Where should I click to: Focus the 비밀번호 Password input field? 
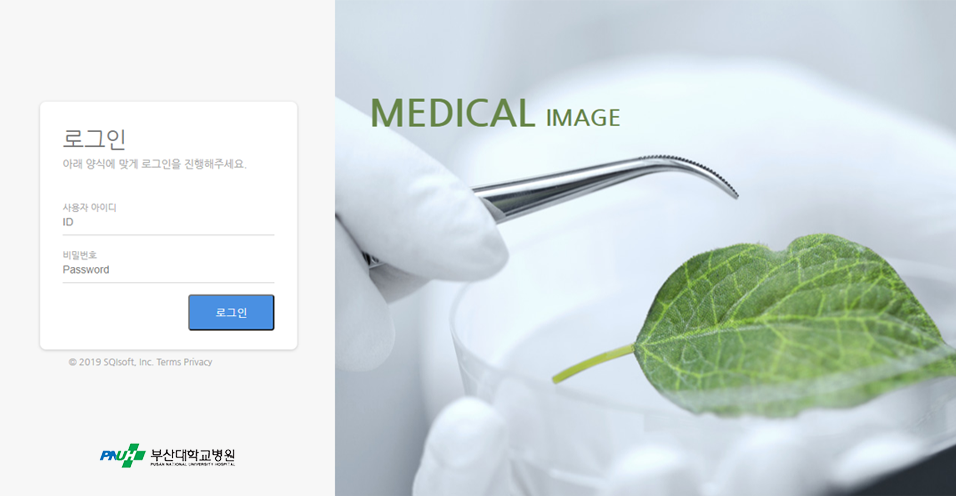point(168,270)
